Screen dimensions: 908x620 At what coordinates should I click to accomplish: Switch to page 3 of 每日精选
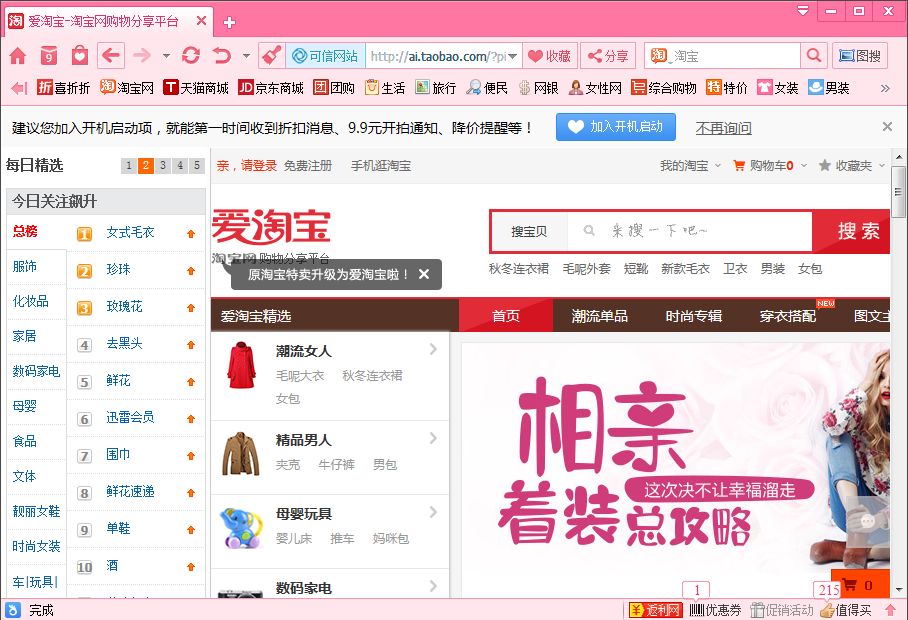click(163, 166)
